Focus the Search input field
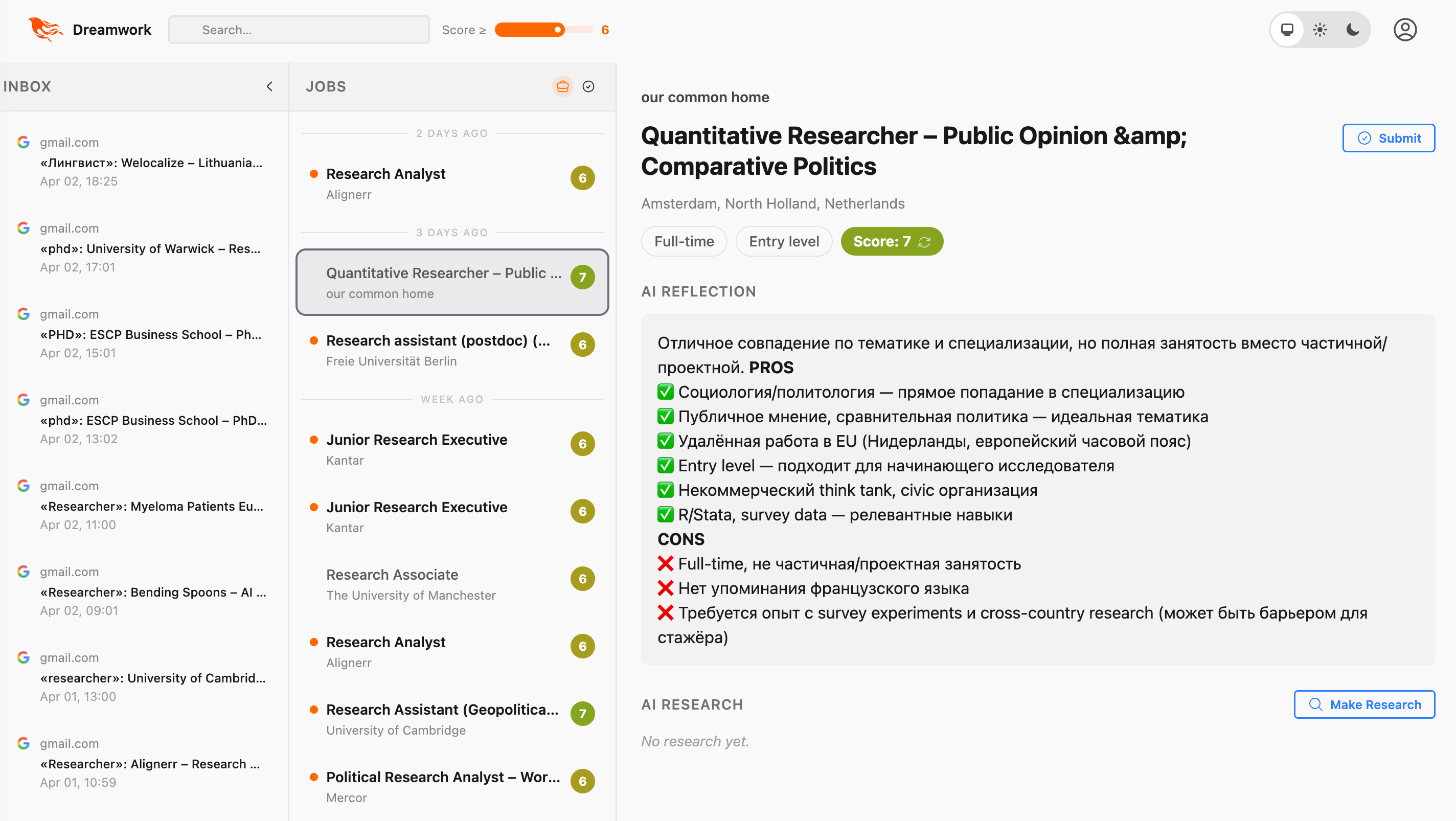 click(299, 29)
